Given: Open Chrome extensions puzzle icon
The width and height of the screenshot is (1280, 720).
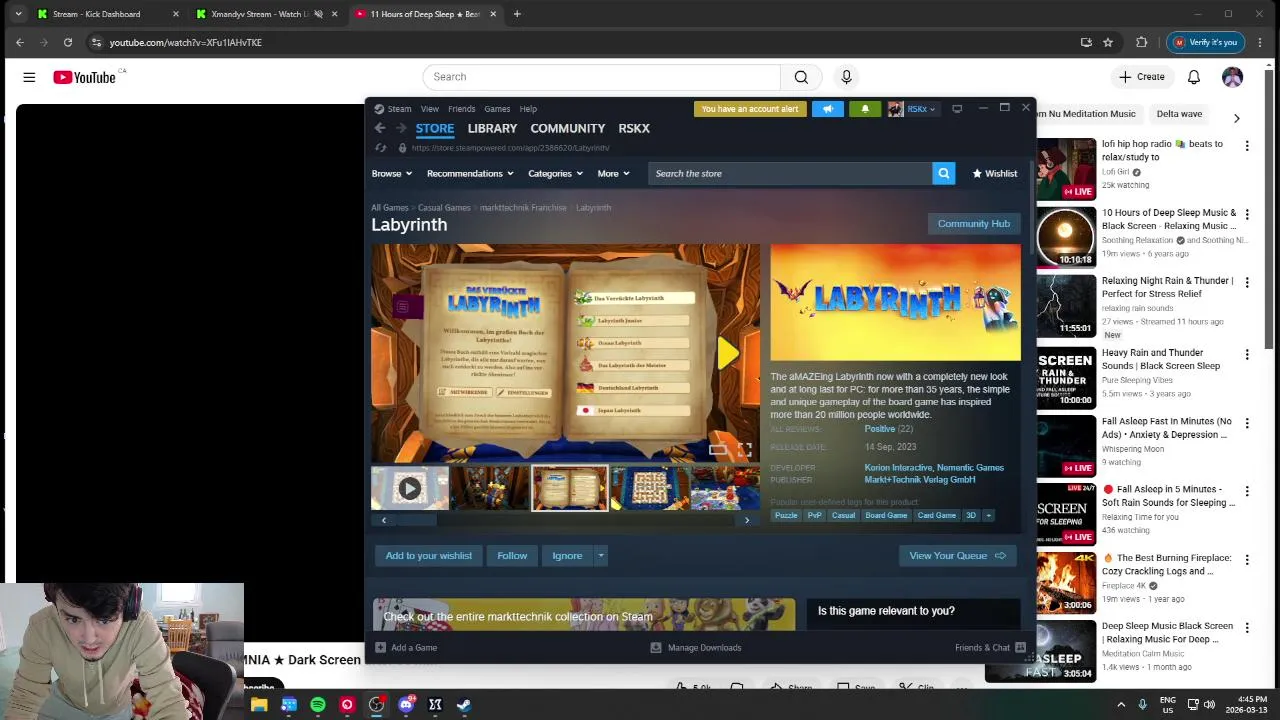Looking at the screenshot, I should coord(1141,42).
